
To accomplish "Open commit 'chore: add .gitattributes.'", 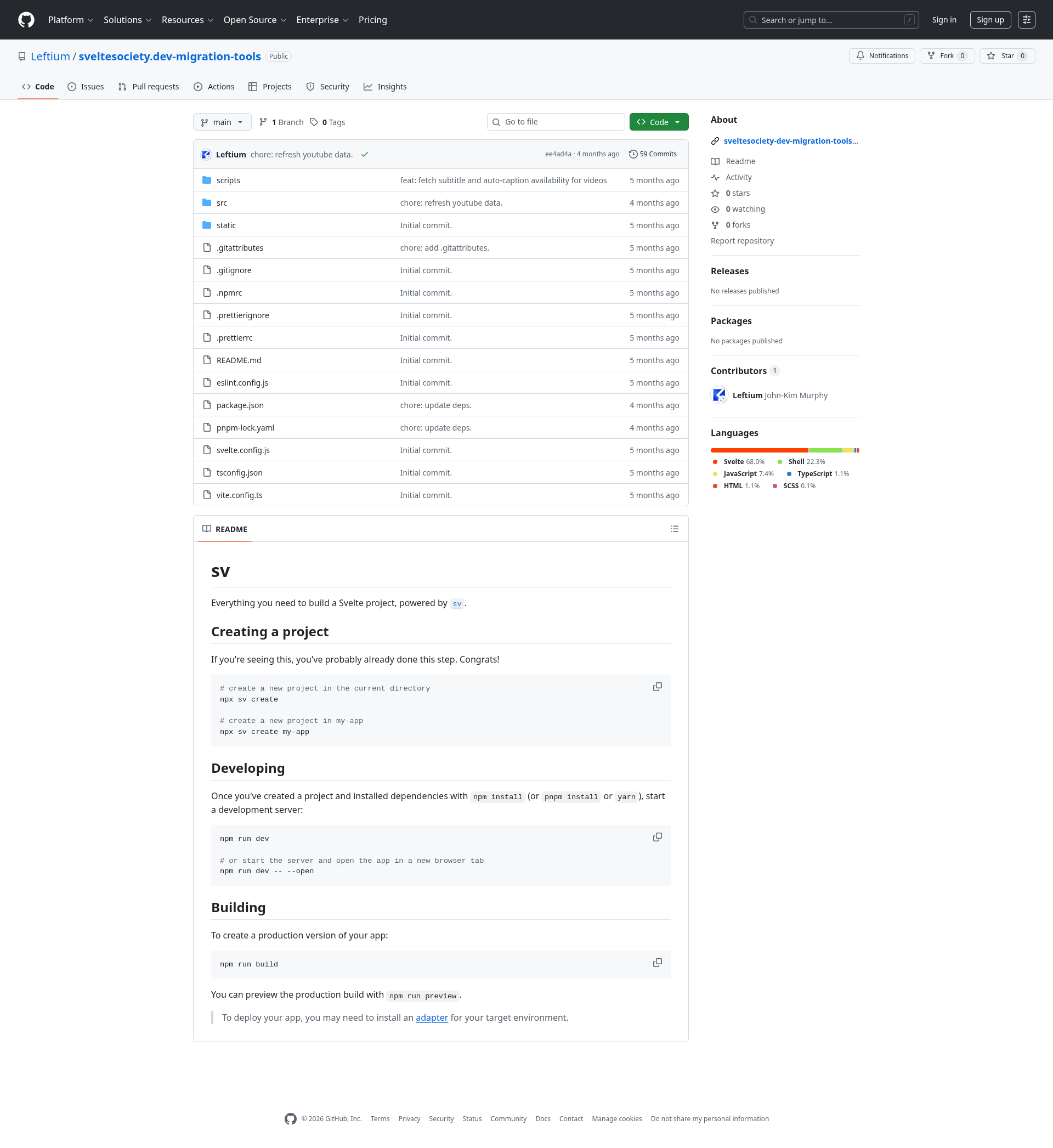I will 444,248.
